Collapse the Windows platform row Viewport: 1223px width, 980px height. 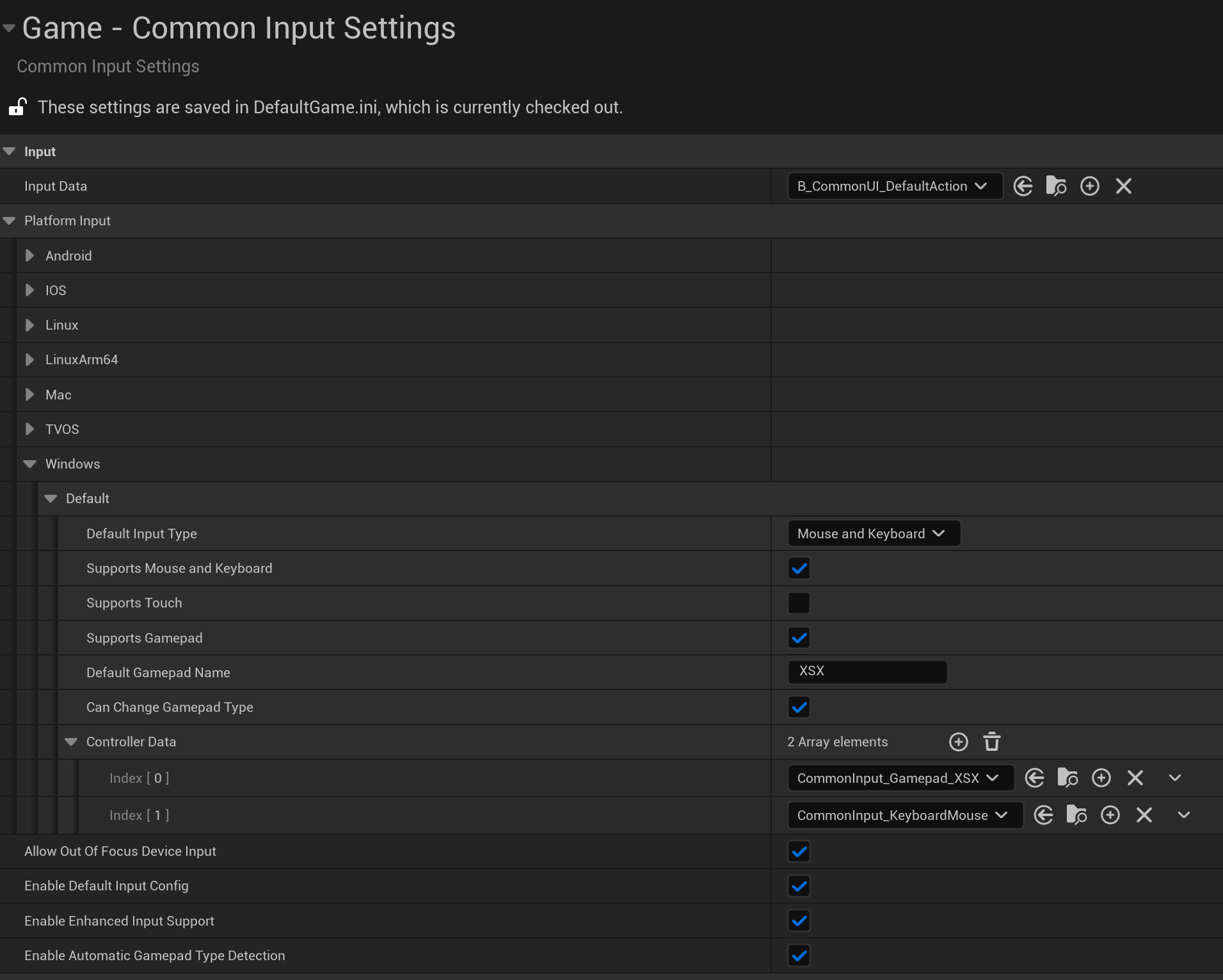tap(29, 464)
